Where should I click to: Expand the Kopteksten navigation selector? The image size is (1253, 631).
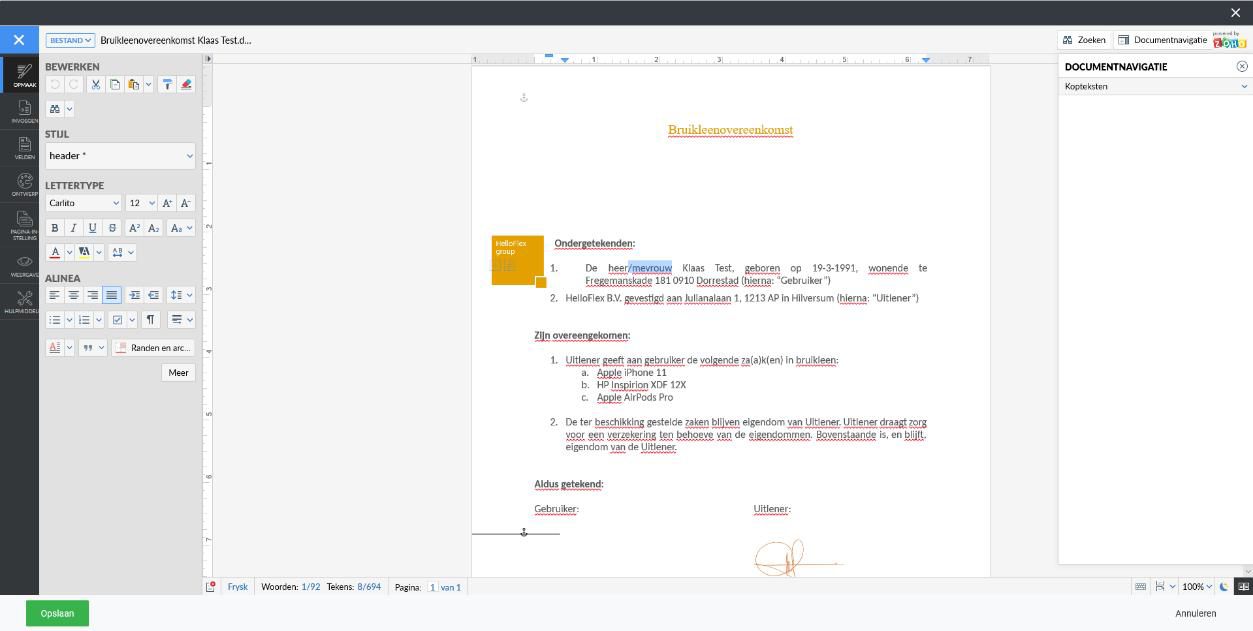(1154, 87)
